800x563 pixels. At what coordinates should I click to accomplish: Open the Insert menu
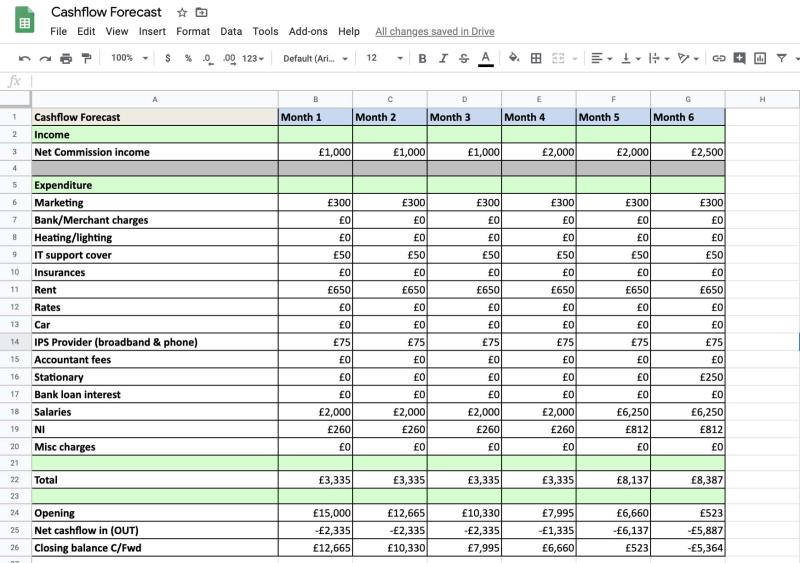[152, 32]
